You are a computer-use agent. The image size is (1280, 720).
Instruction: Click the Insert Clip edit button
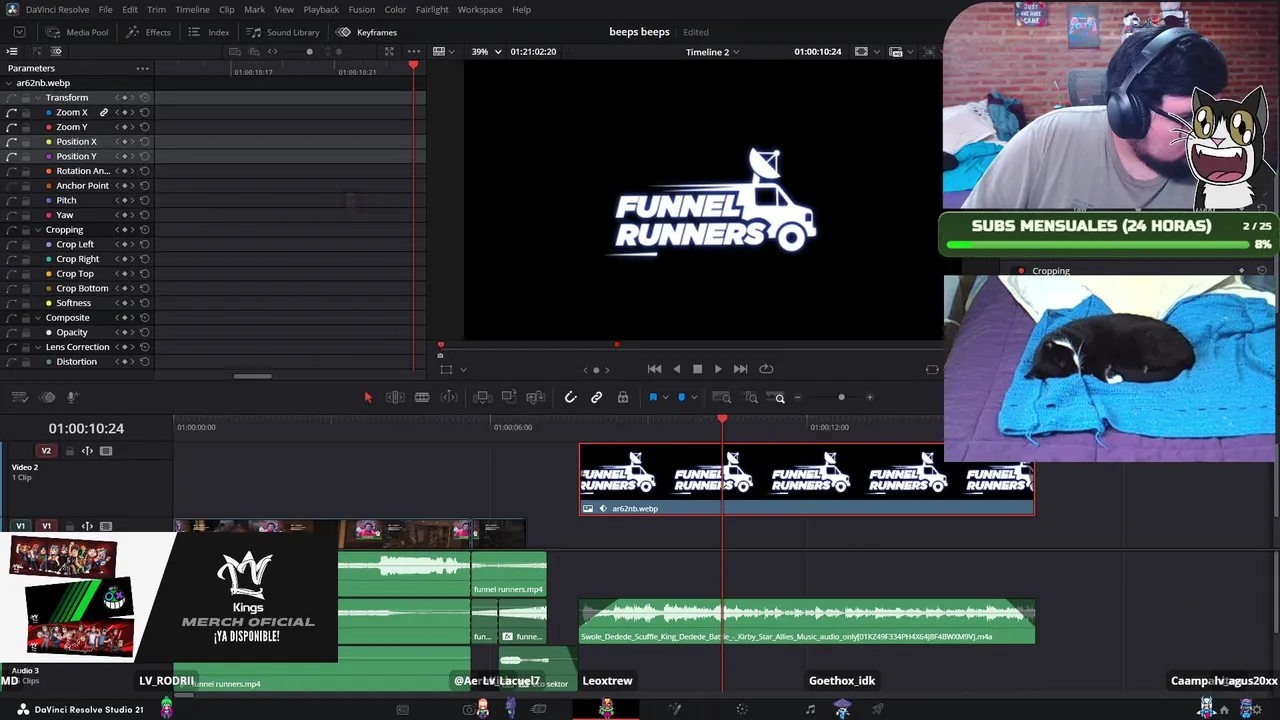(x=482, y=398)
